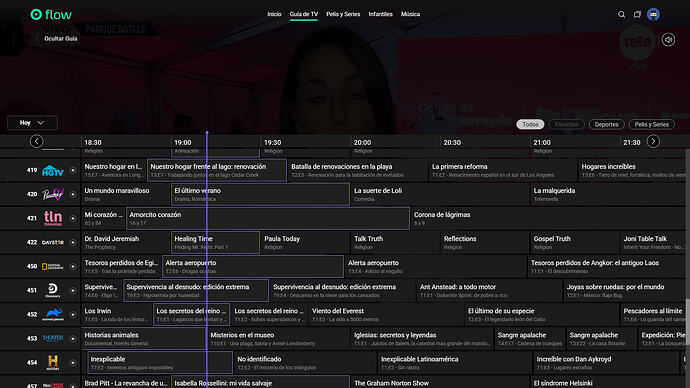Toggle the volume mute icon

pos(668,40)
